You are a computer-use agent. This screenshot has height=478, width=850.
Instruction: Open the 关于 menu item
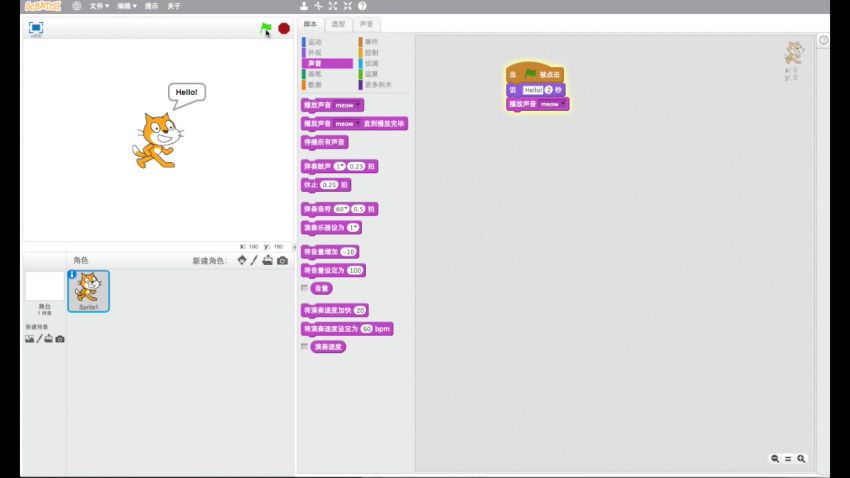click(174, 6)
